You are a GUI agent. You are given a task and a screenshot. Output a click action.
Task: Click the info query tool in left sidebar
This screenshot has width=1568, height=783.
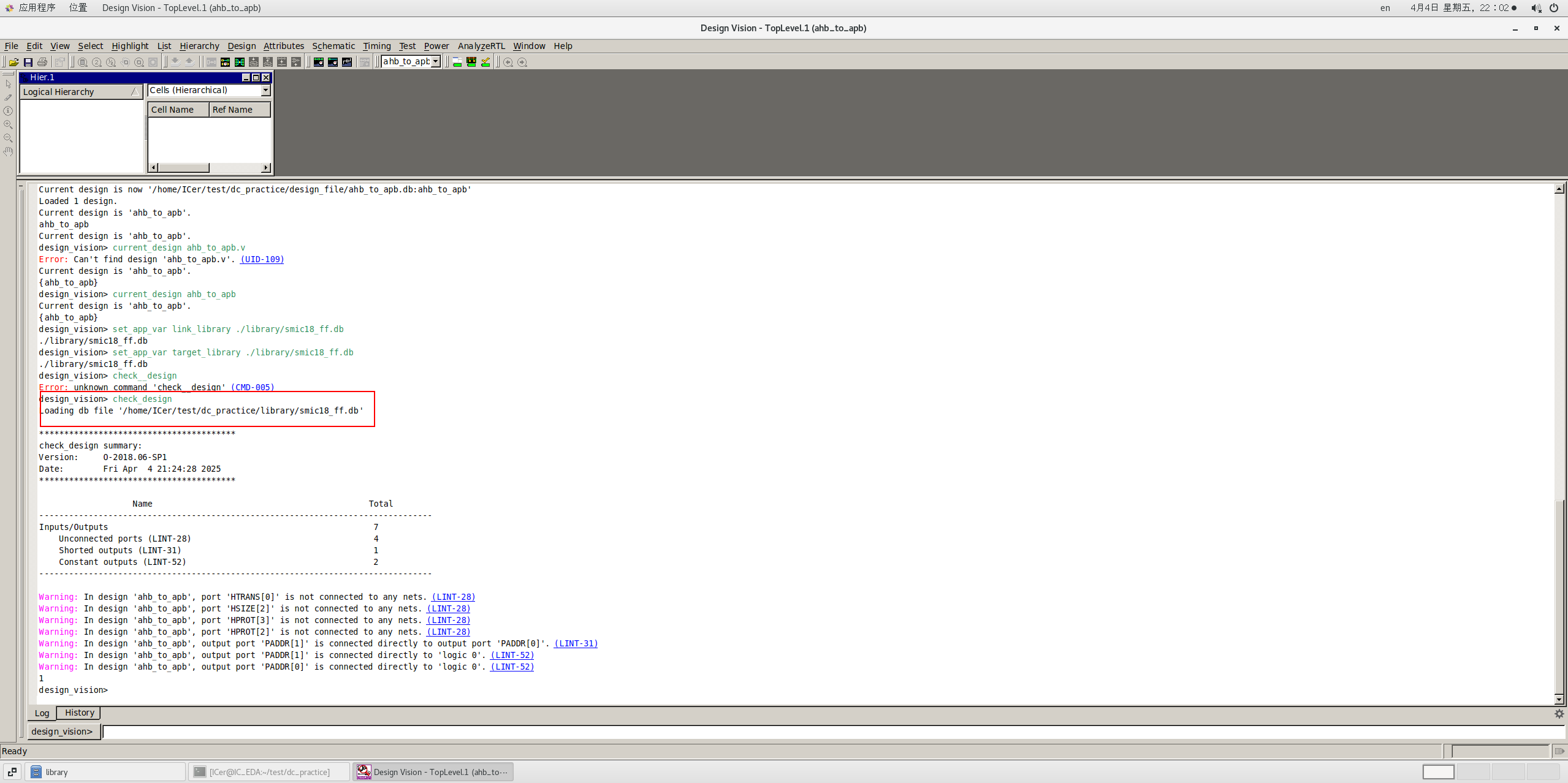8,111
